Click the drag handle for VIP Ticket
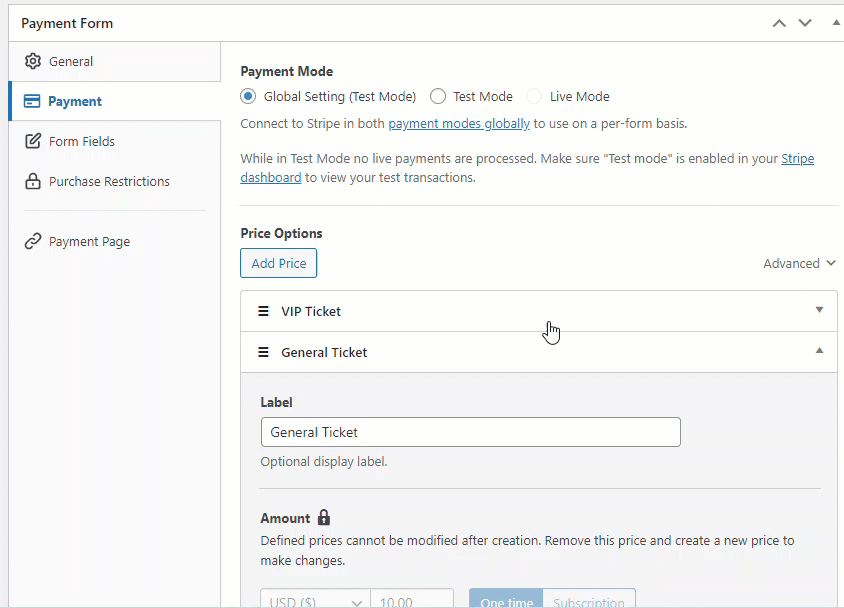Screen dimensions: 844x608 point(263,311)
